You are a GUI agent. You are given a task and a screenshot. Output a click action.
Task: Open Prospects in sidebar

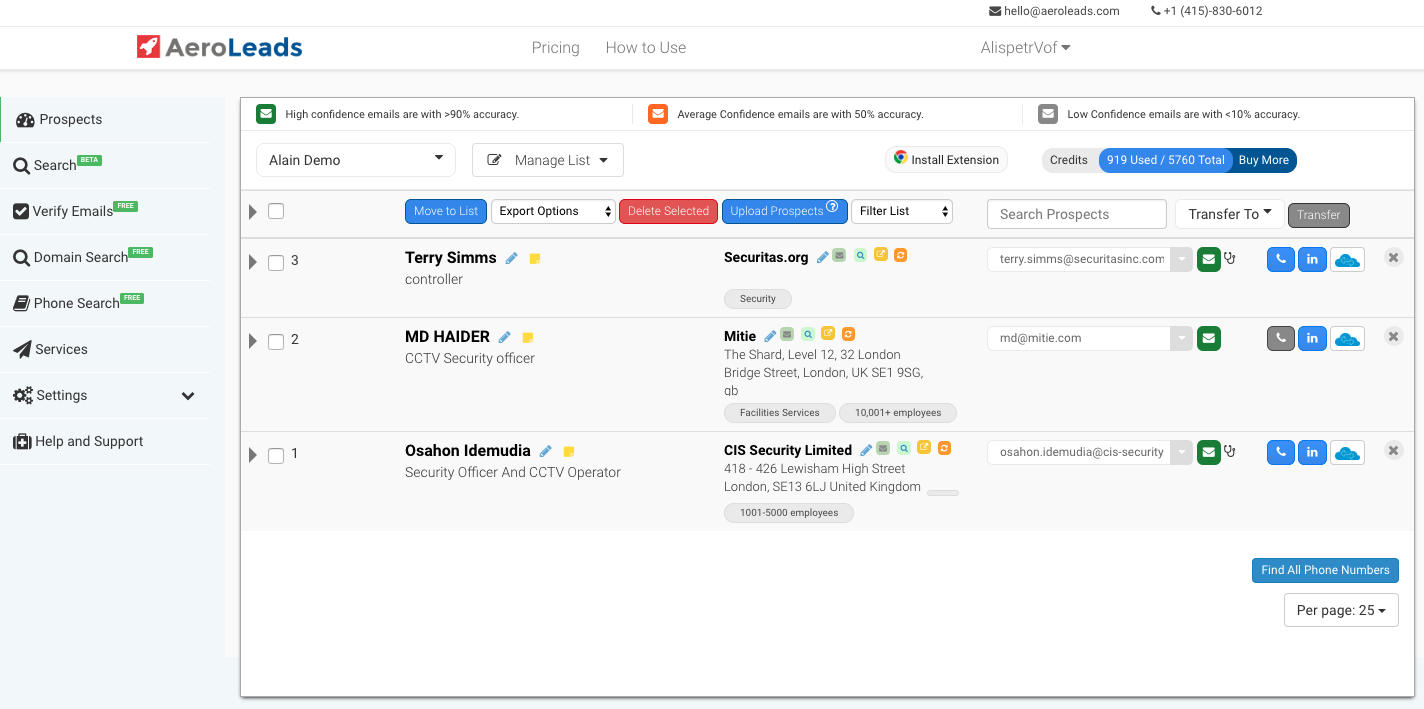coord(105,119)
